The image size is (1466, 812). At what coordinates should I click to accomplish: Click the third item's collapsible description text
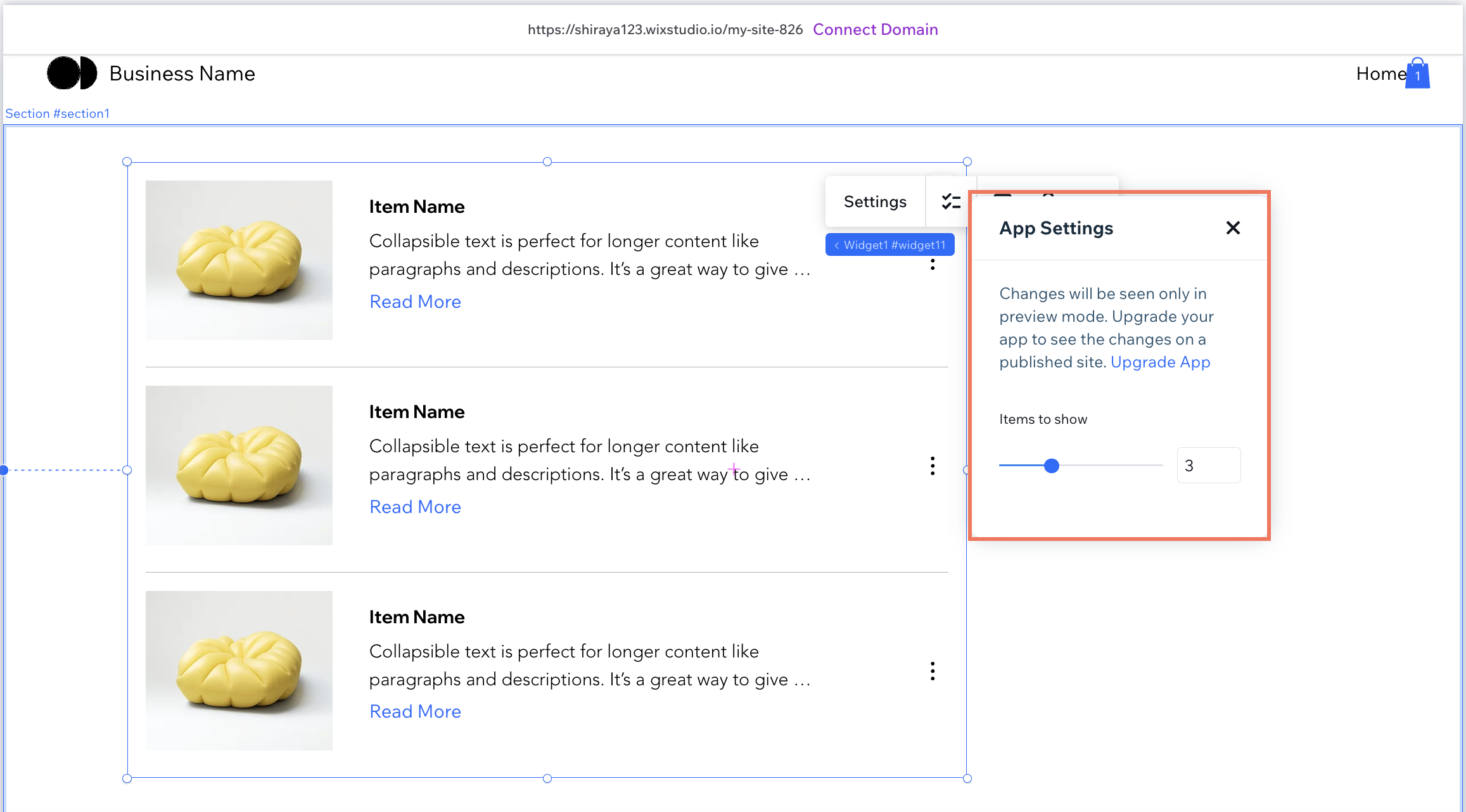(590, 666)
